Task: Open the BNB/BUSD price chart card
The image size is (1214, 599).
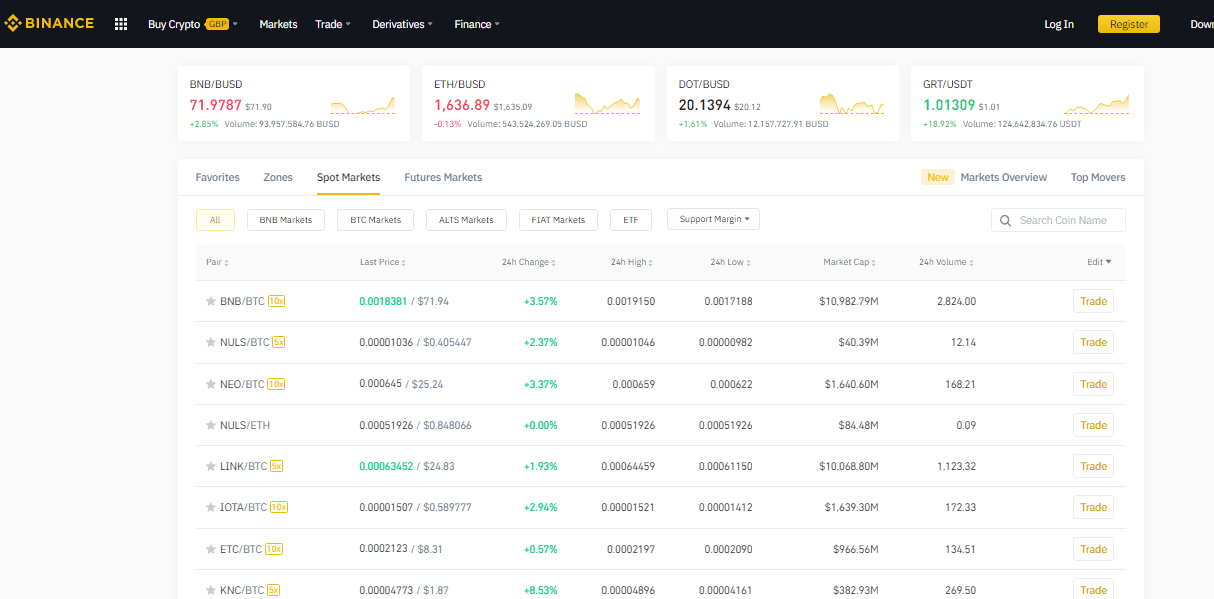Action: click(x=293, y=104)
